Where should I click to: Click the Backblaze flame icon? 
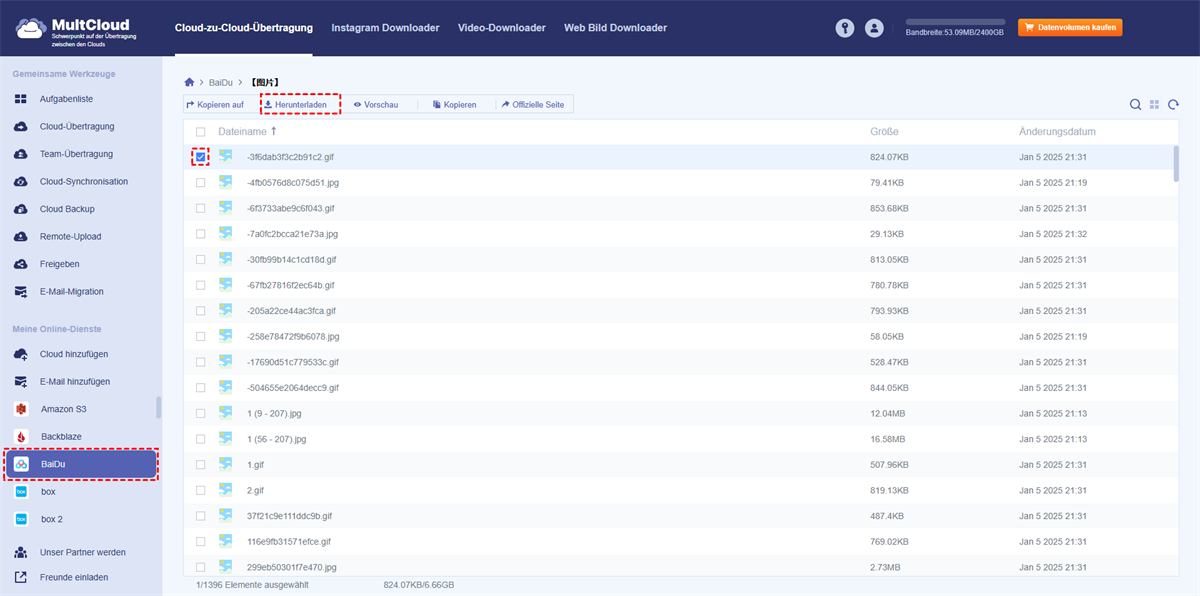pos(21,437)
